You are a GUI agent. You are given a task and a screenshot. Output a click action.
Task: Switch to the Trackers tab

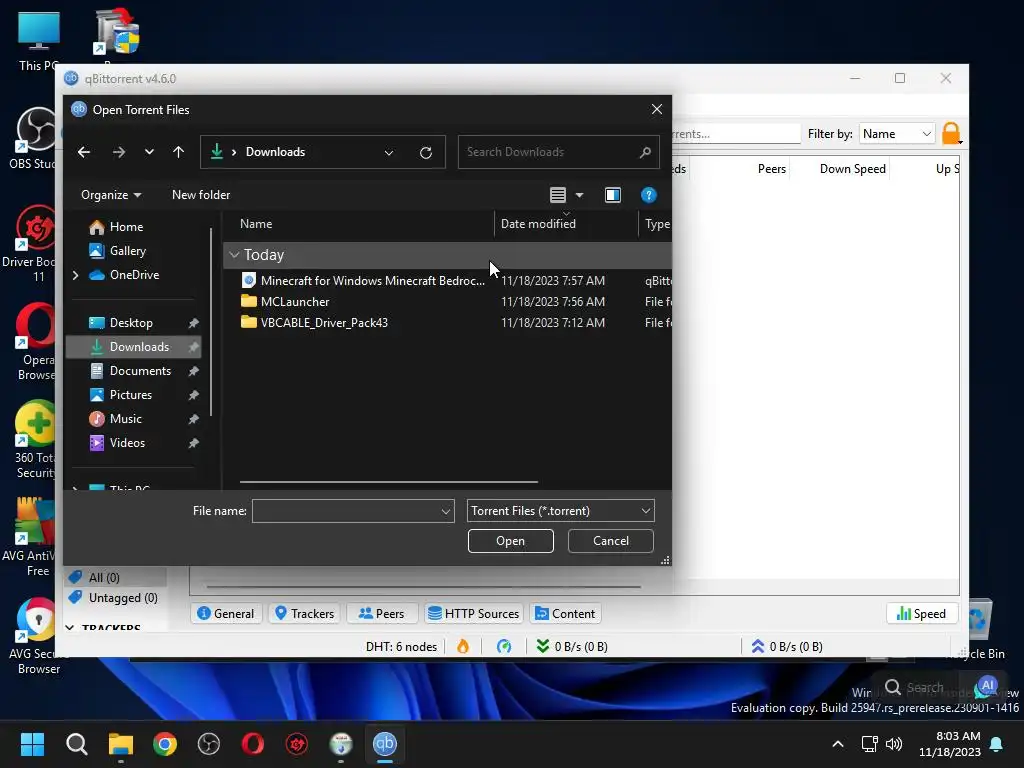[304, 614]
